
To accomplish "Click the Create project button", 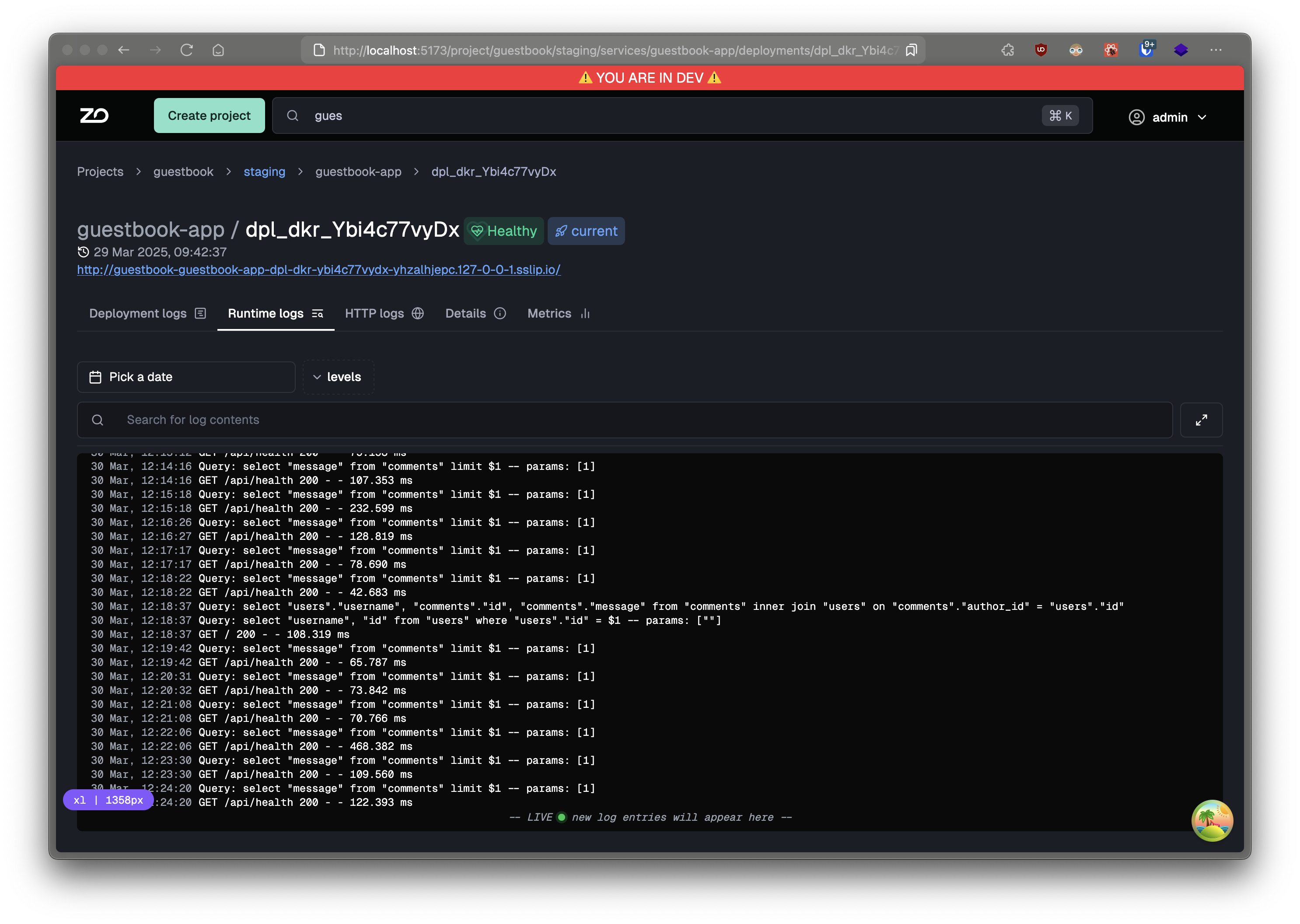I will [x=209, y=115].
